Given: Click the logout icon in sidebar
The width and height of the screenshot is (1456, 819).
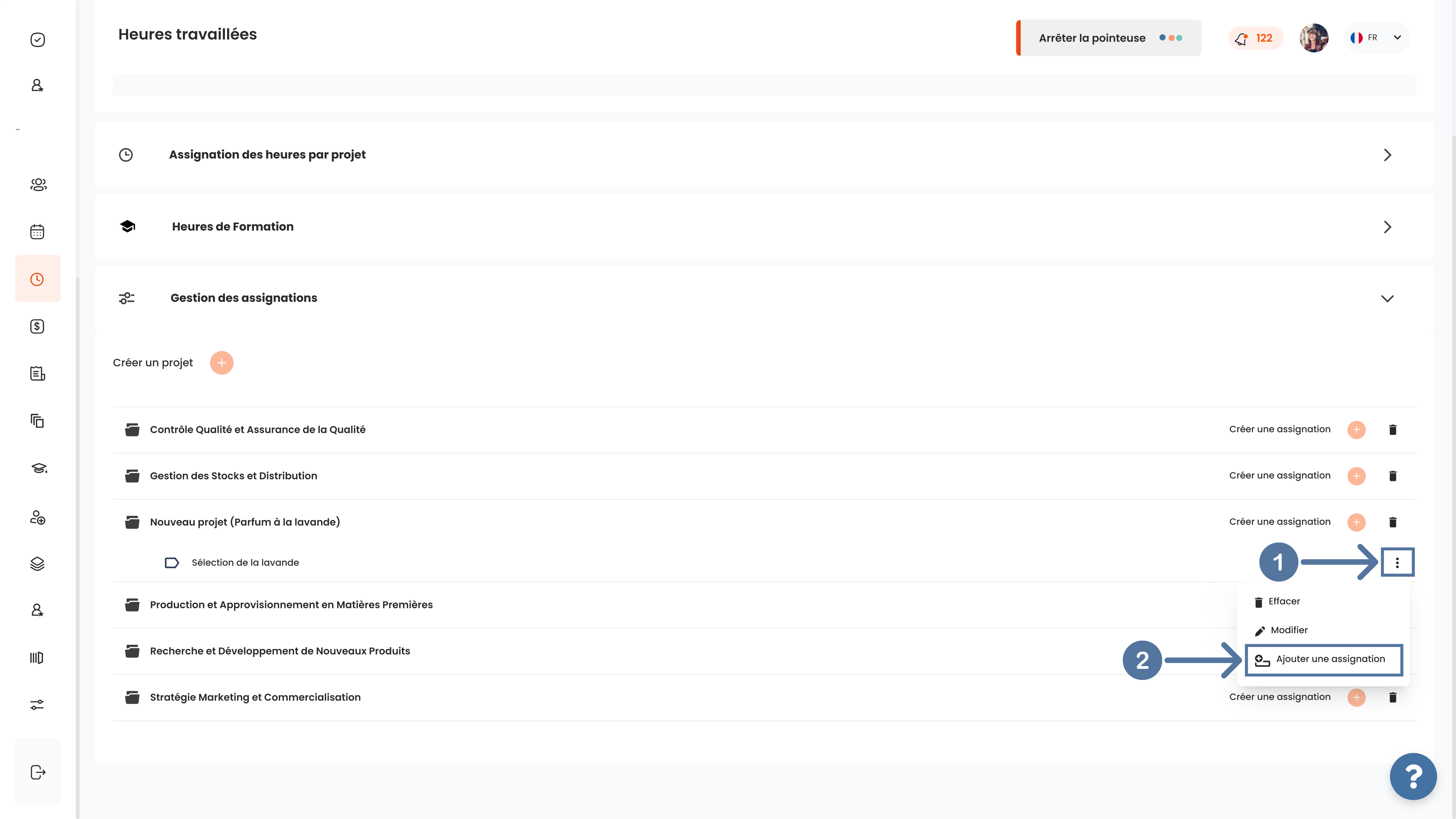Looking at the screenshot, I should tap(38, 772).
